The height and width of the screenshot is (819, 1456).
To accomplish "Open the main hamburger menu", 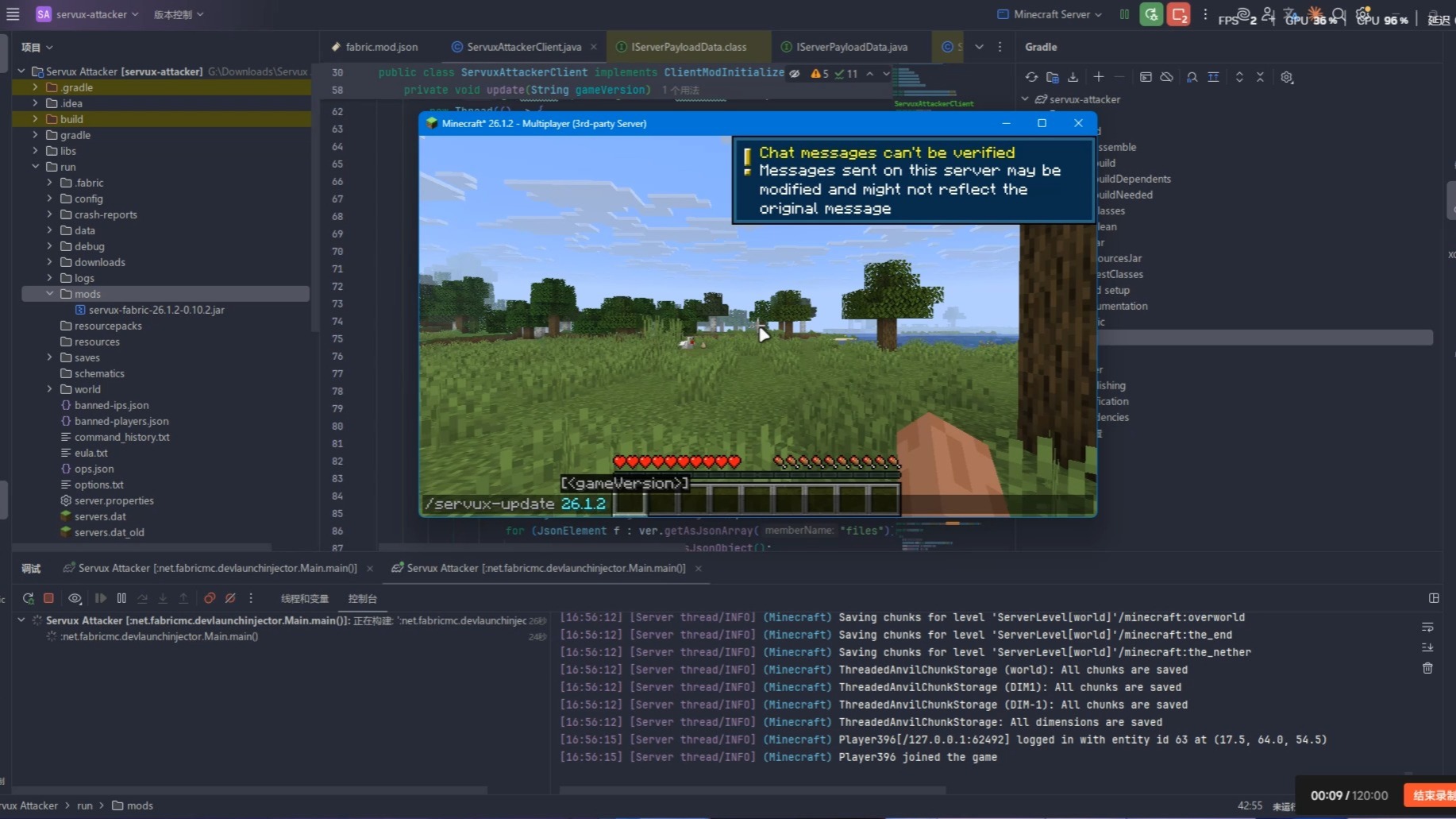I will pos(13,14).
